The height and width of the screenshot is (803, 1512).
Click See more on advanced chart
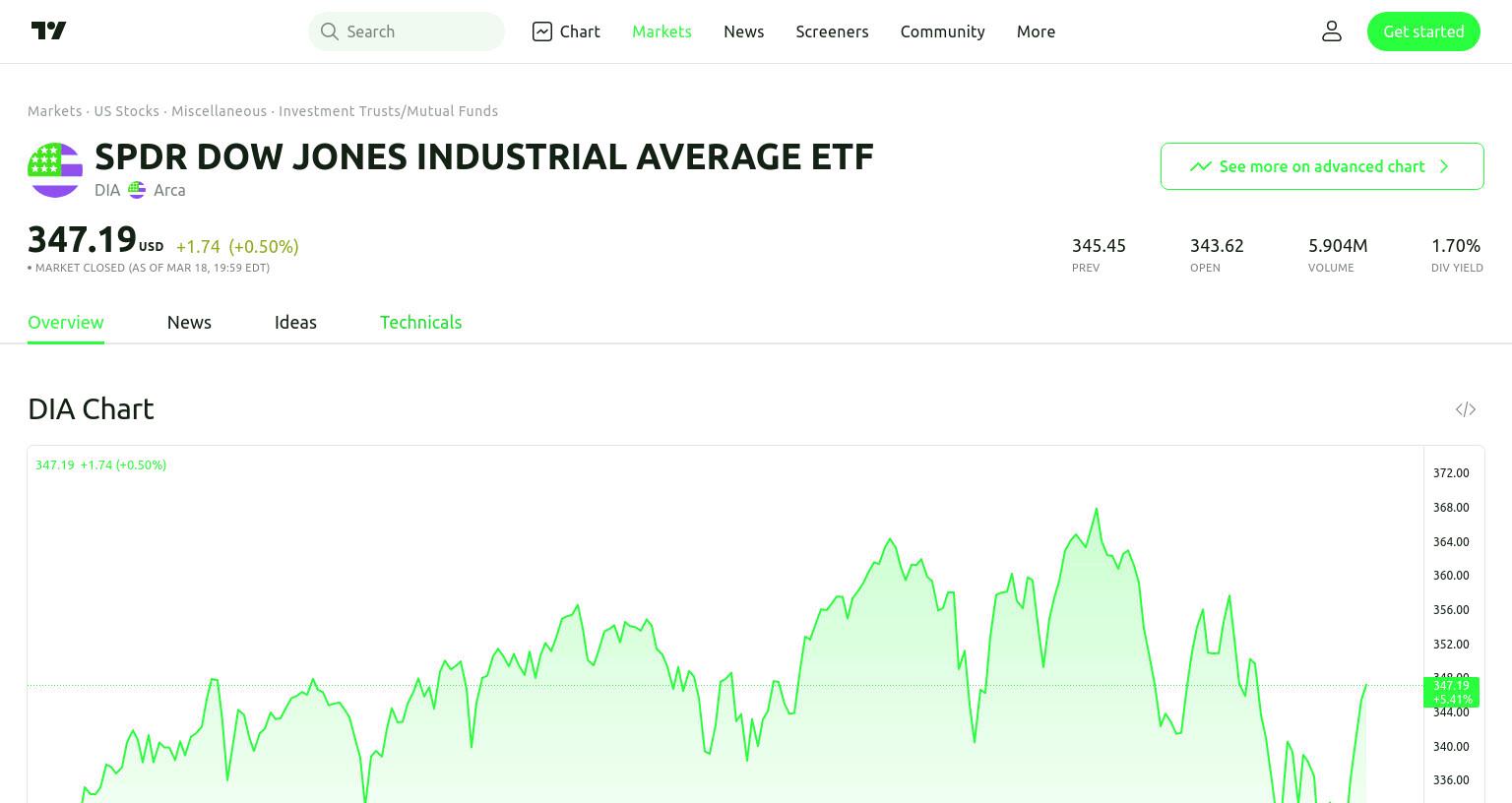1322,166
